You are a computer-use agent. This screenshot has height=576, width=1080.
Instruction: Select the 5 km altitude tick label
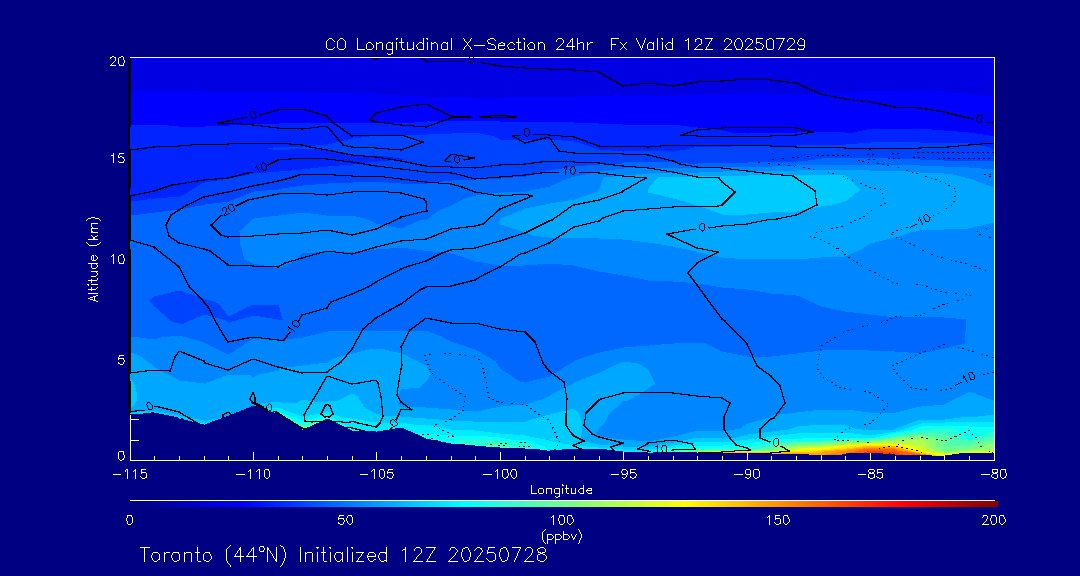point(121,359)
